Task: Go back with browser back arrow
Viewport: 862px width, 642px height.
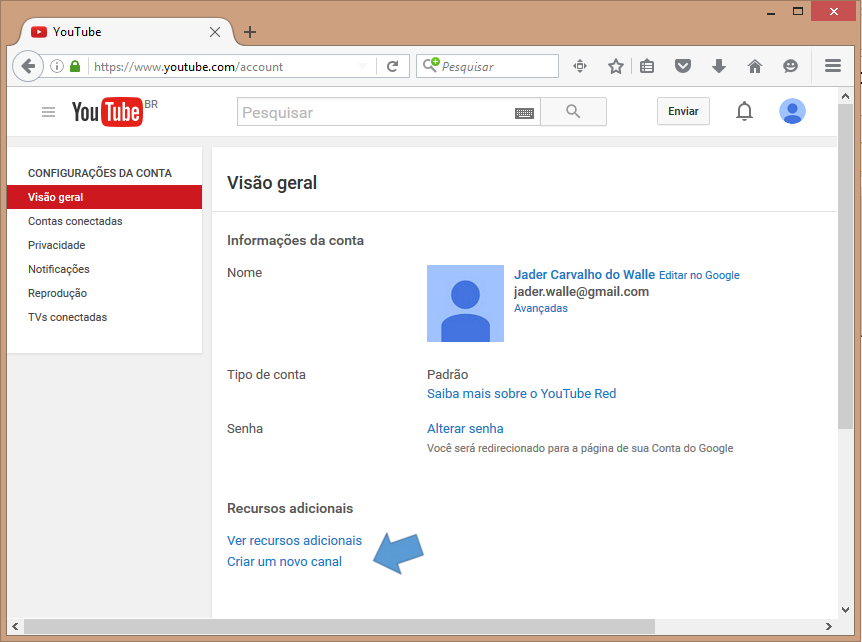Action: tap(27, 67)
